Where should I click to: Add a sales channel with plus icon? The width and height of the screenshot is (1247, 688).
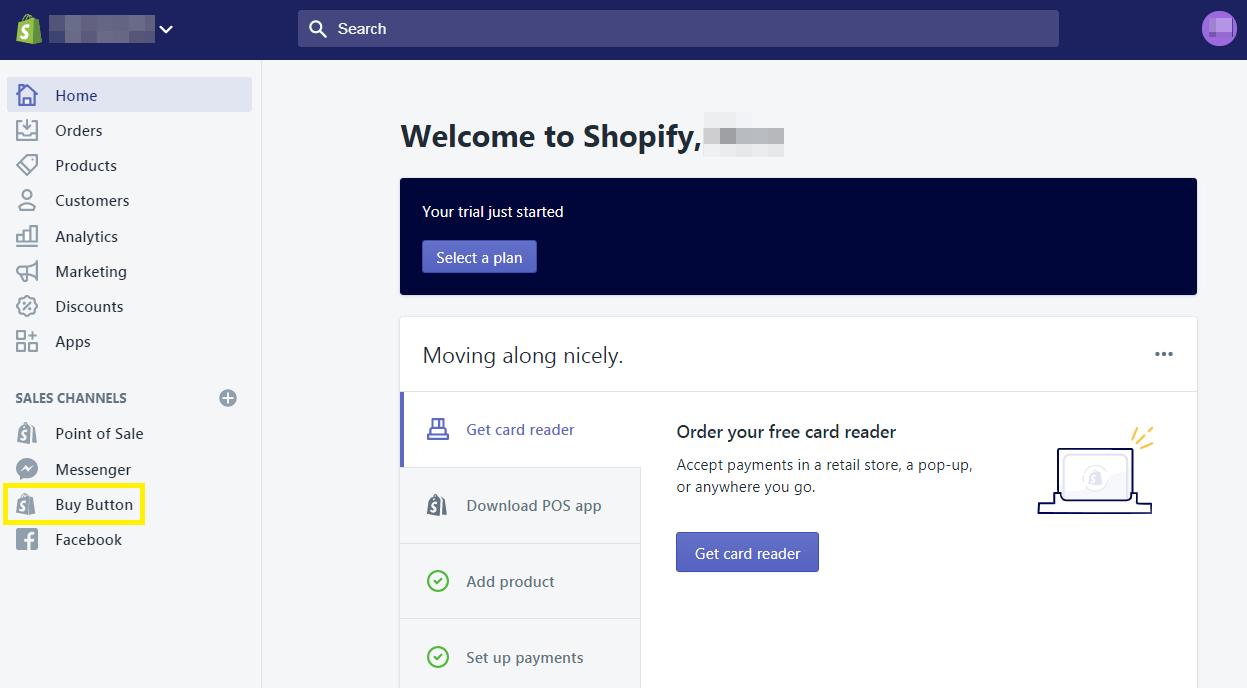(x=228, y=398)
